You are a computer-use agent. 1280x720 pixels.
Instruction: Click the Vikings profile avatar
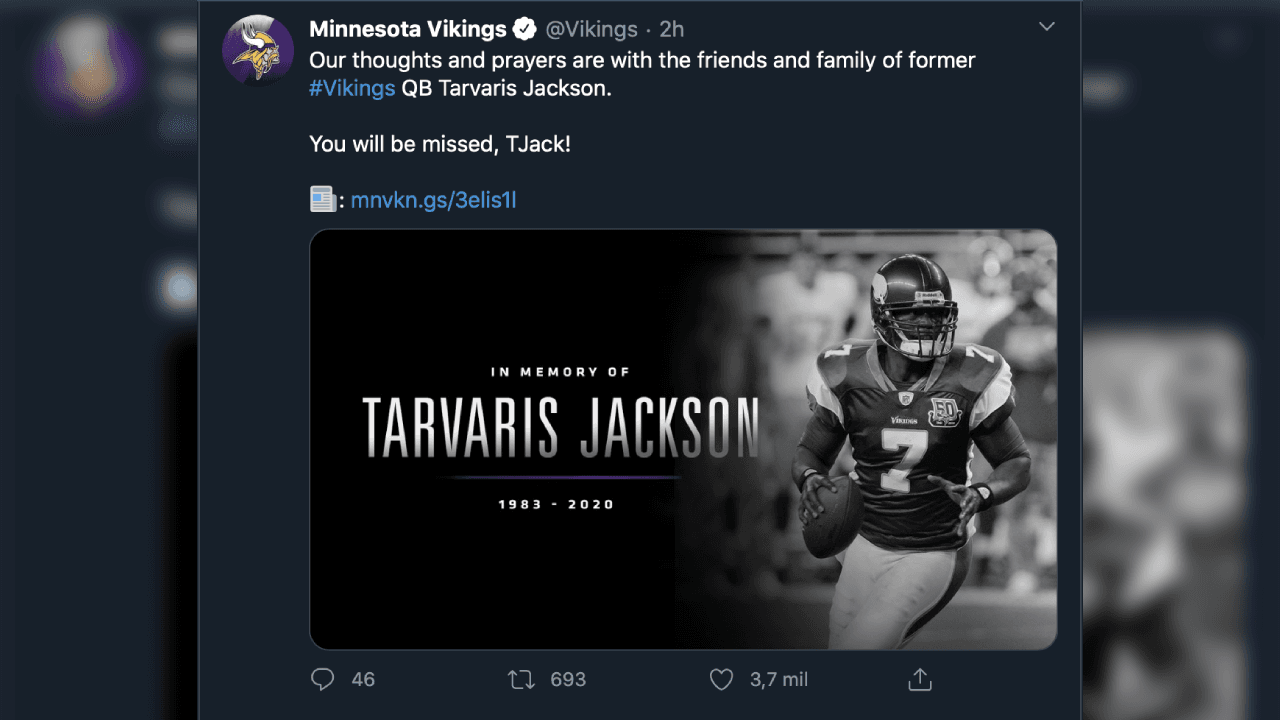257,50
